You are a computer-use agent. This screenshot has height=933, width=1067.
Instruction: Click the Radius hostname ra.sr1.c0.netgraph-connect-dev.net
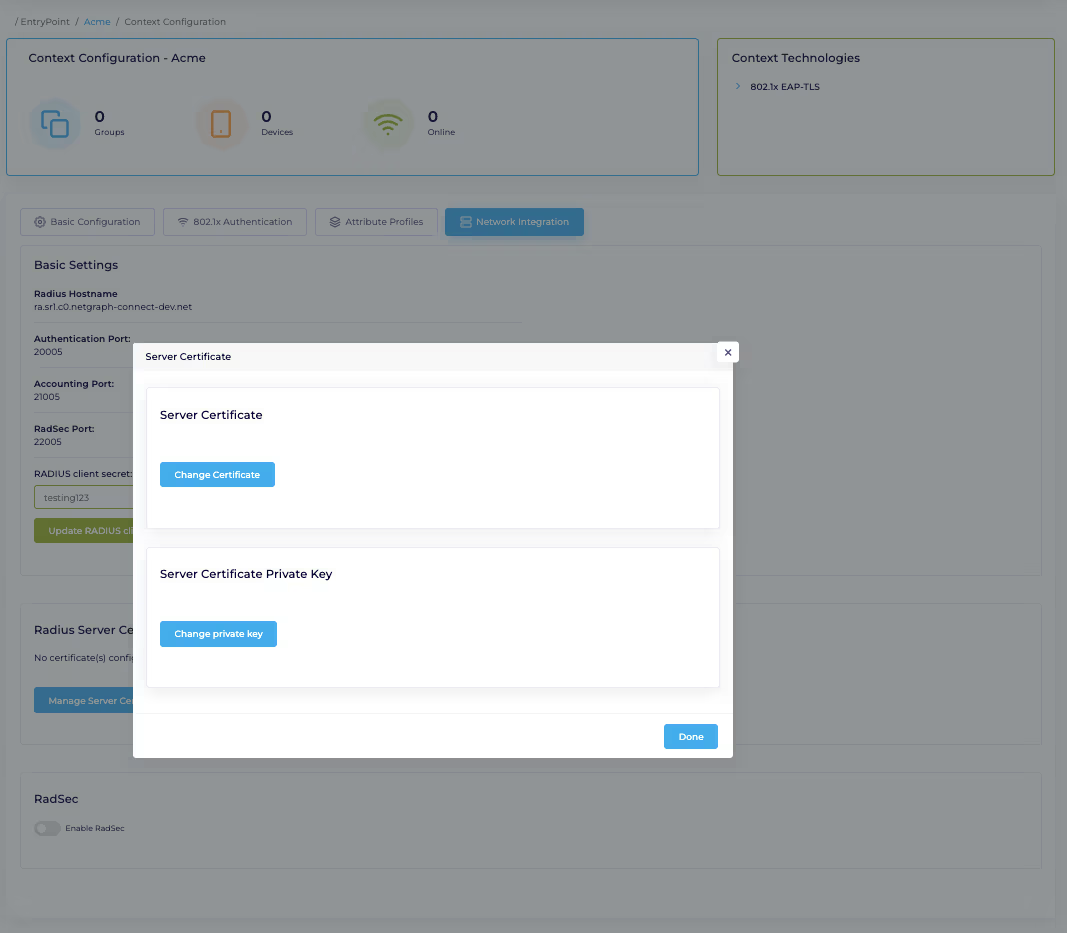[113, 307]
